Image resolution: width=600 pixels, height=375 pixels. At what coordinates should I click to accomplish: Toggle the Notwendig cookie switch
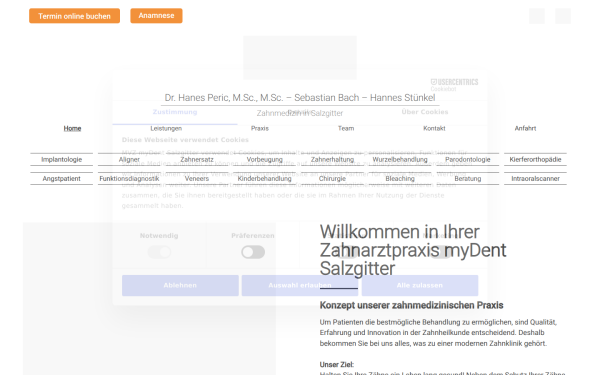[159, 252]
